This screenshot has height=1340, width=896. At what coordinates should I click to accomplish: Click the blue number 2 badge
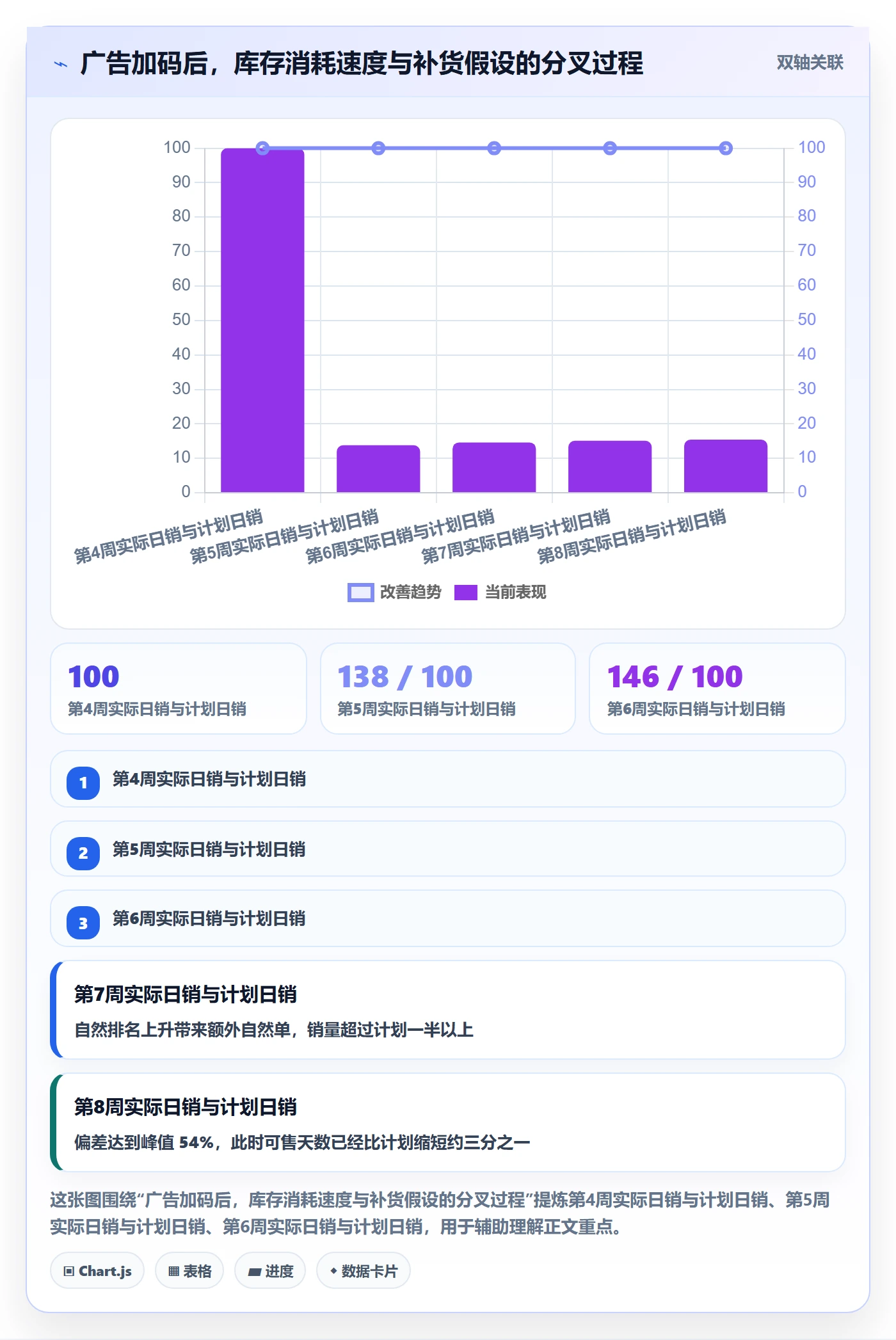tap(83, 853)
